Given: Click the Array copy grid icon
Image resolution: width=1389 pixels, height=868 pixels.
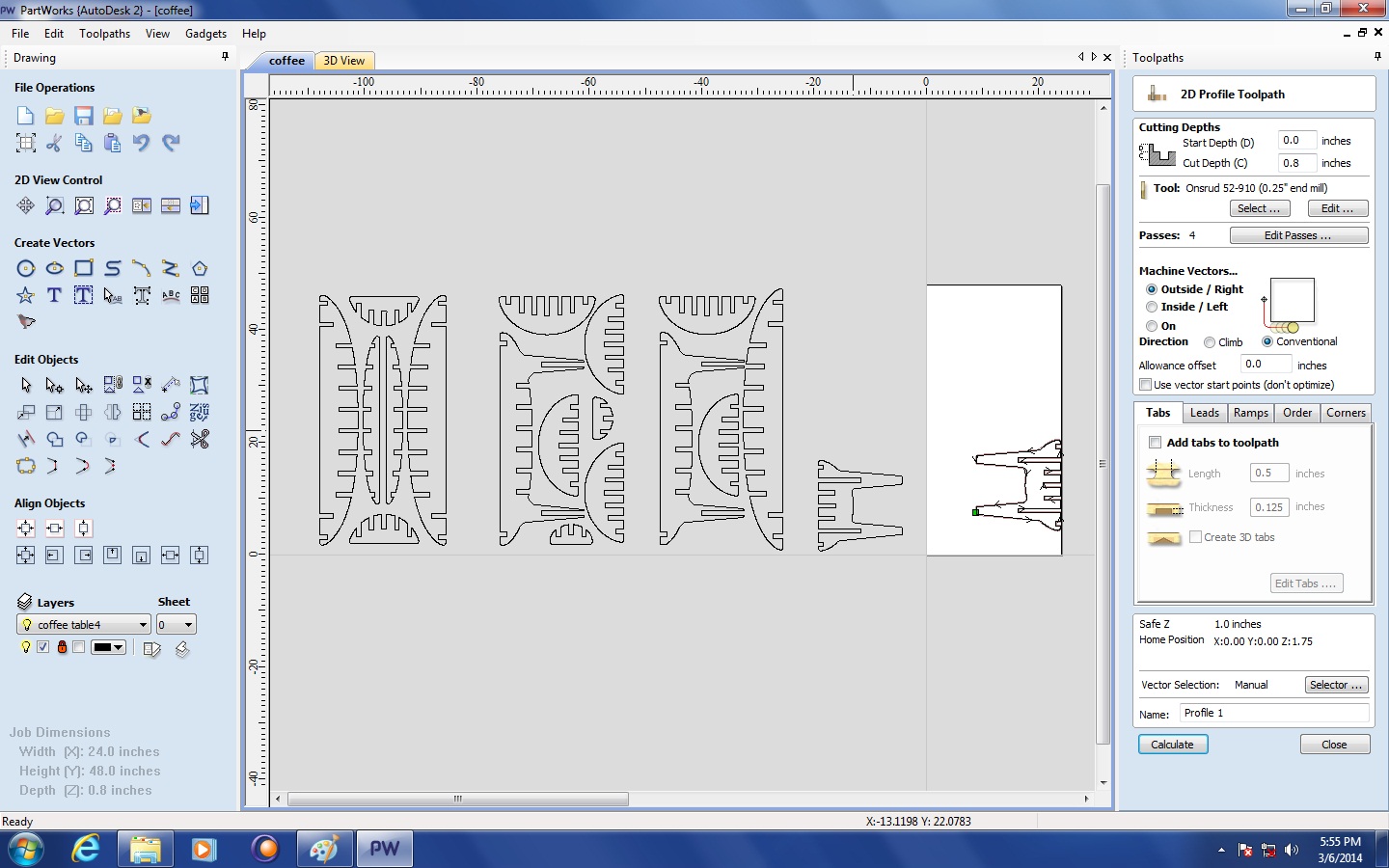Looking at the screenshot, I should coord(142,412).
